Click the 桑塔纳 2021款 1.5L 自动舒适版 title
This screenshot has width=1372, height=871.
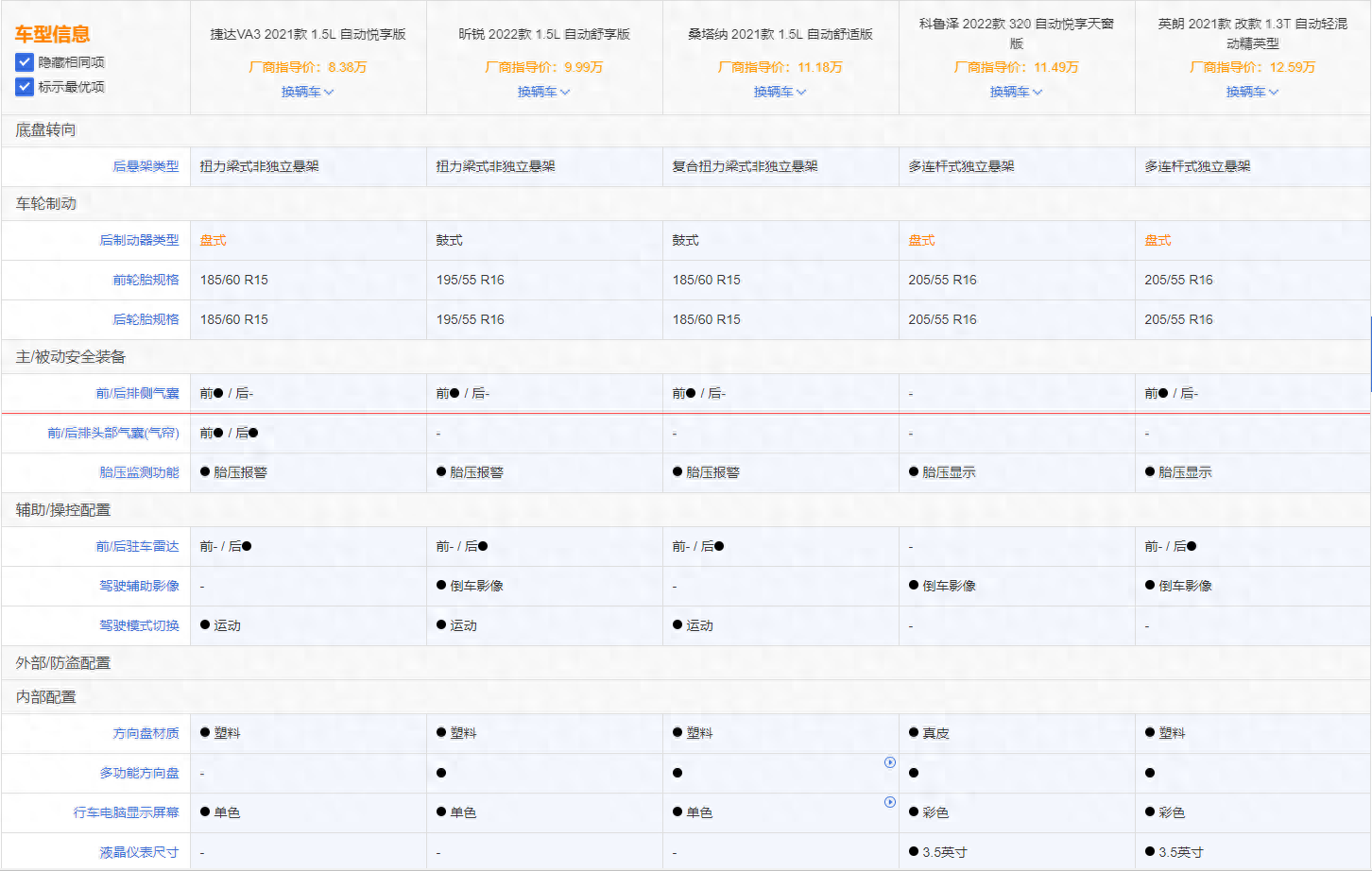coord(780,34)
